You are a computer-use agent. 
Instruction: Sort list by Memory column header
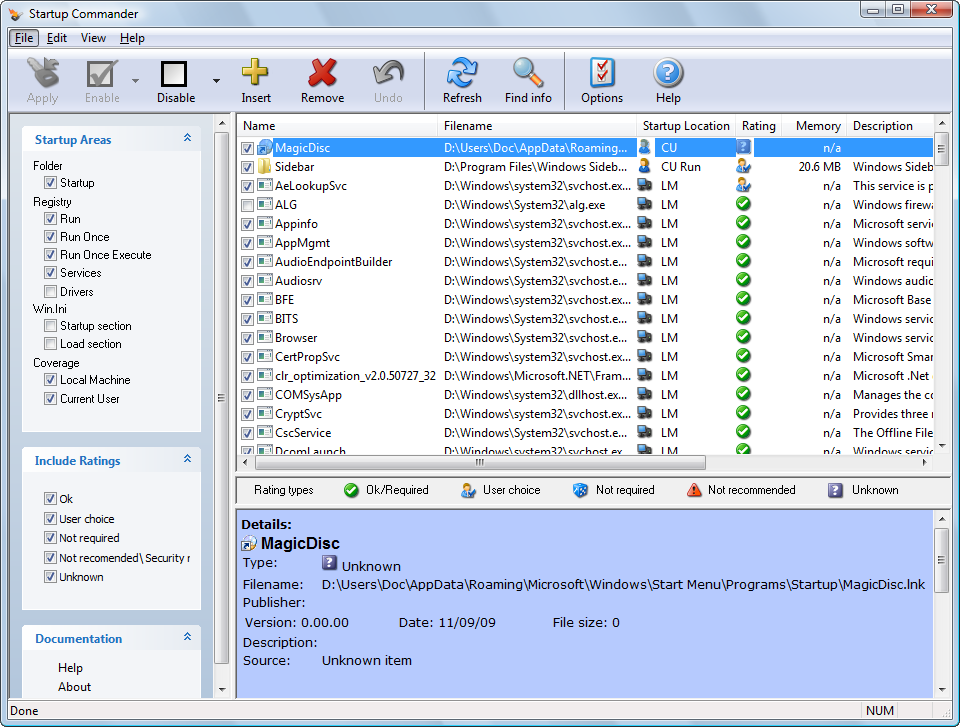[x=817, y=126]
